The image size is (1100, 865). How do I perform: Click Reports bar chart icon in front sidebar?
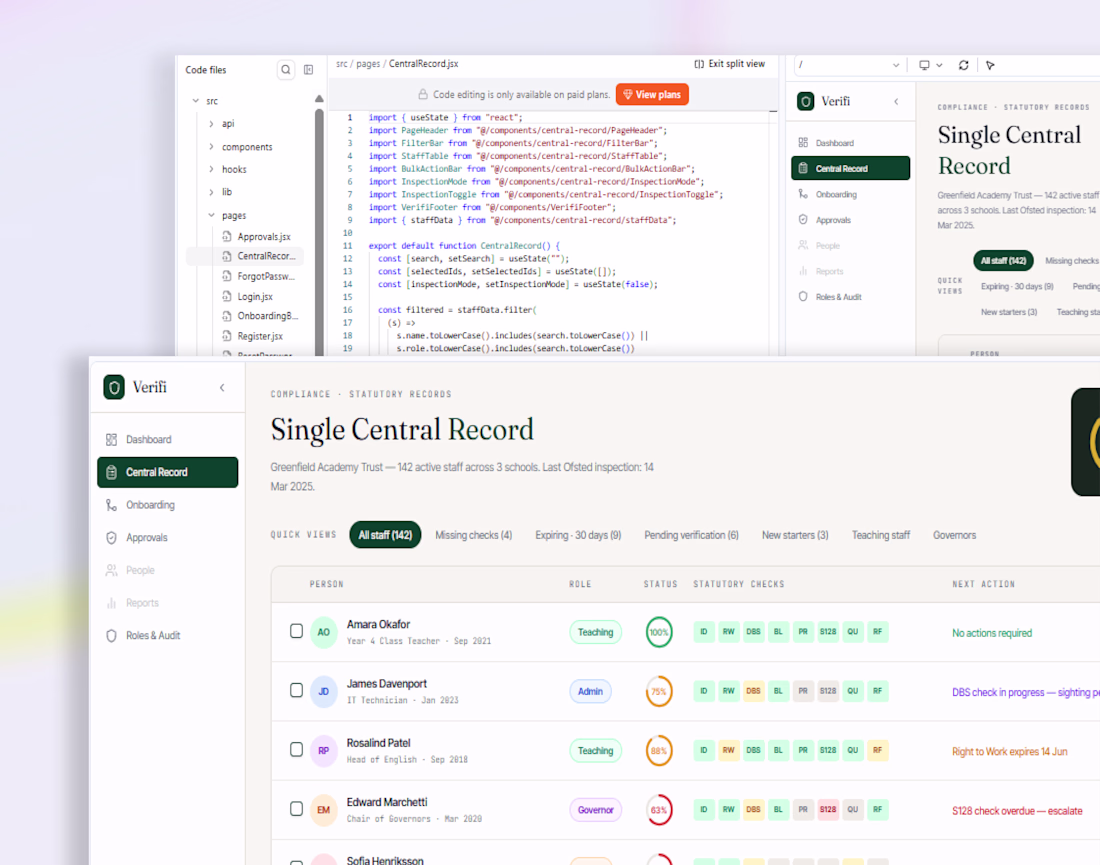click(x=112, y=603)
